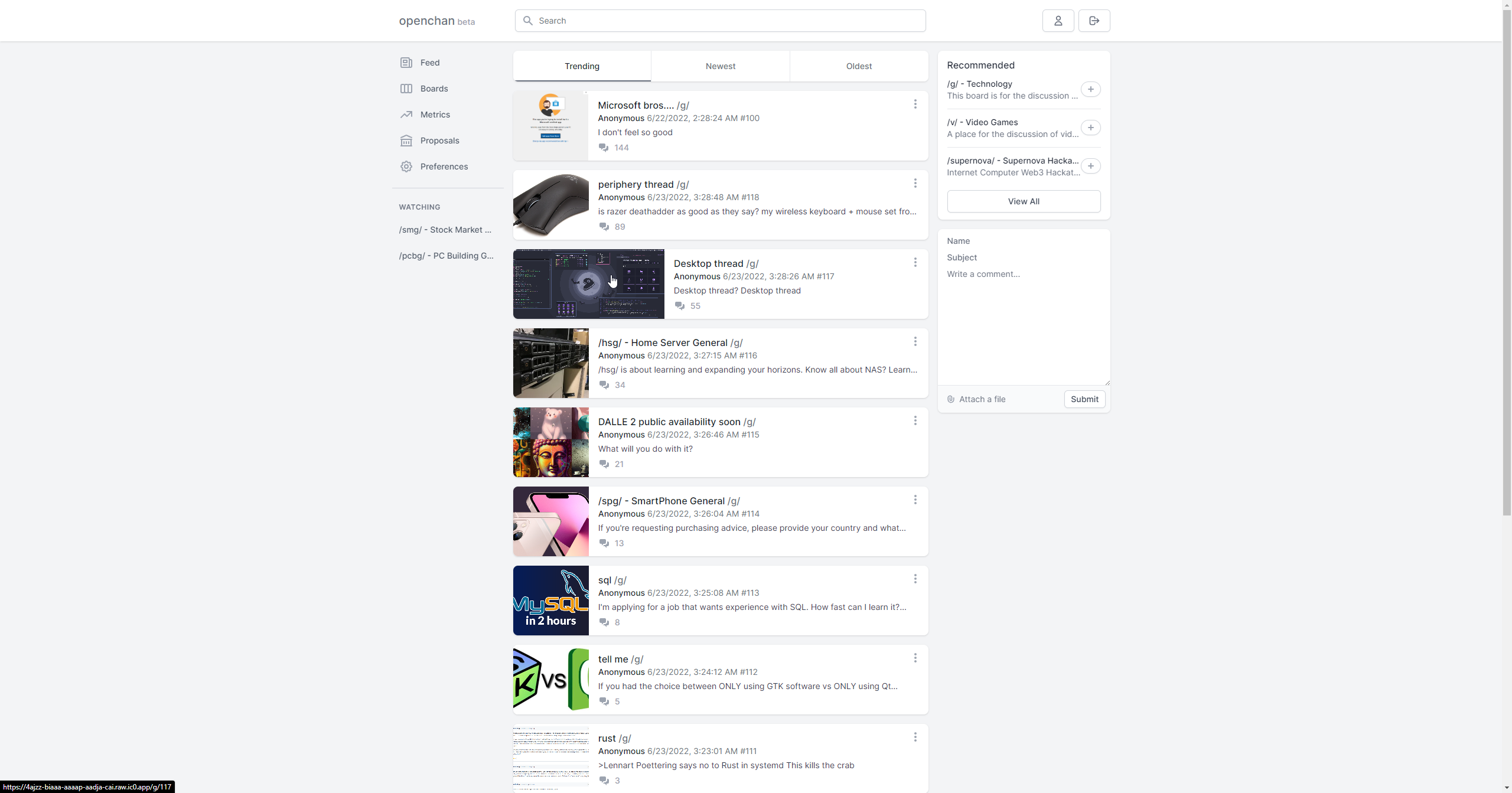This screenshot has height=793, width=1512.
Task: Add /v/ Video Games board with plus button
Action: click(1090, 128)
